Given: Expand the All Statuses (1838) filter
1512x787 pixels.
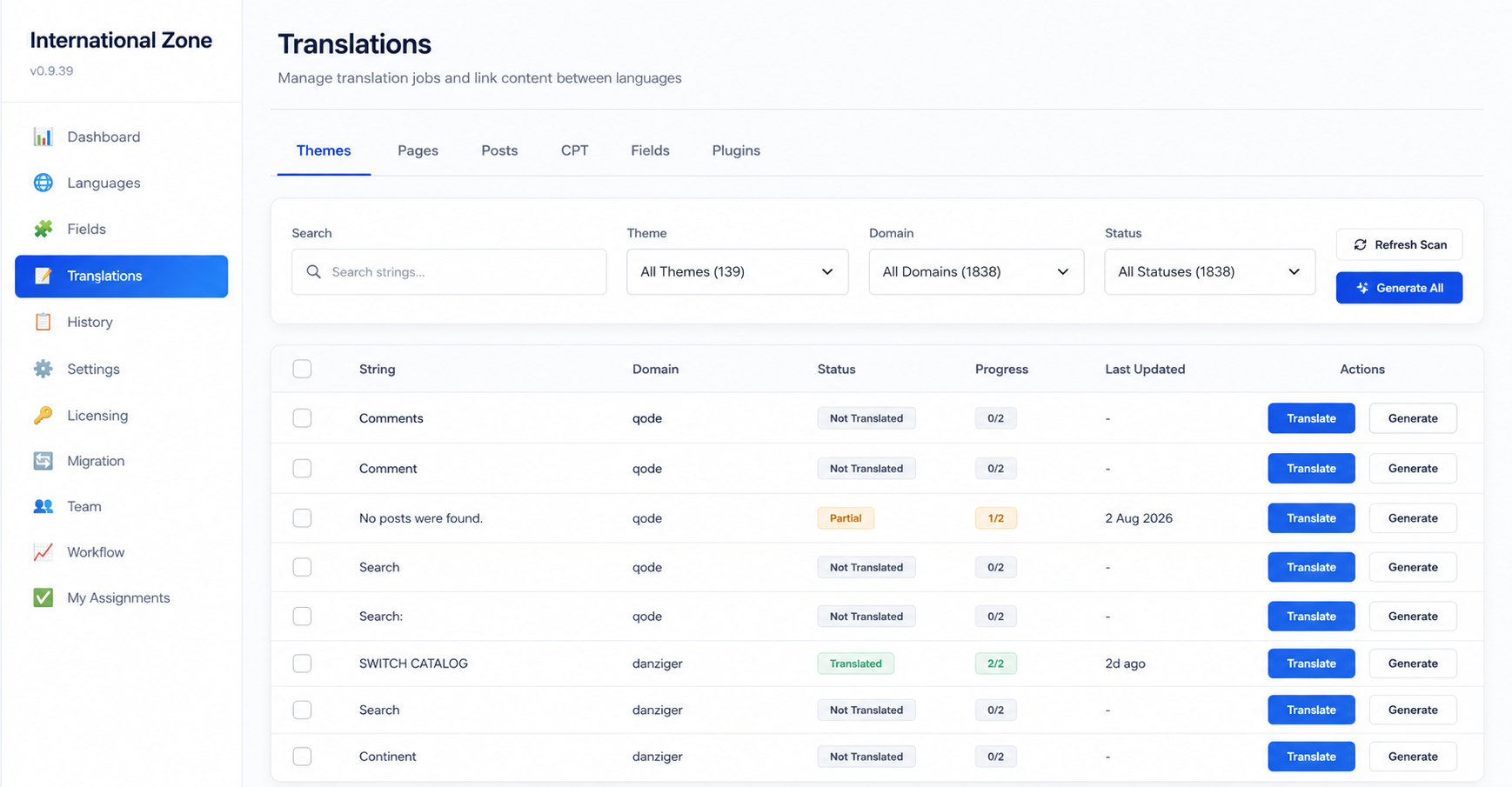Looking at the screenshot, I should click(x=1209, y=271).
